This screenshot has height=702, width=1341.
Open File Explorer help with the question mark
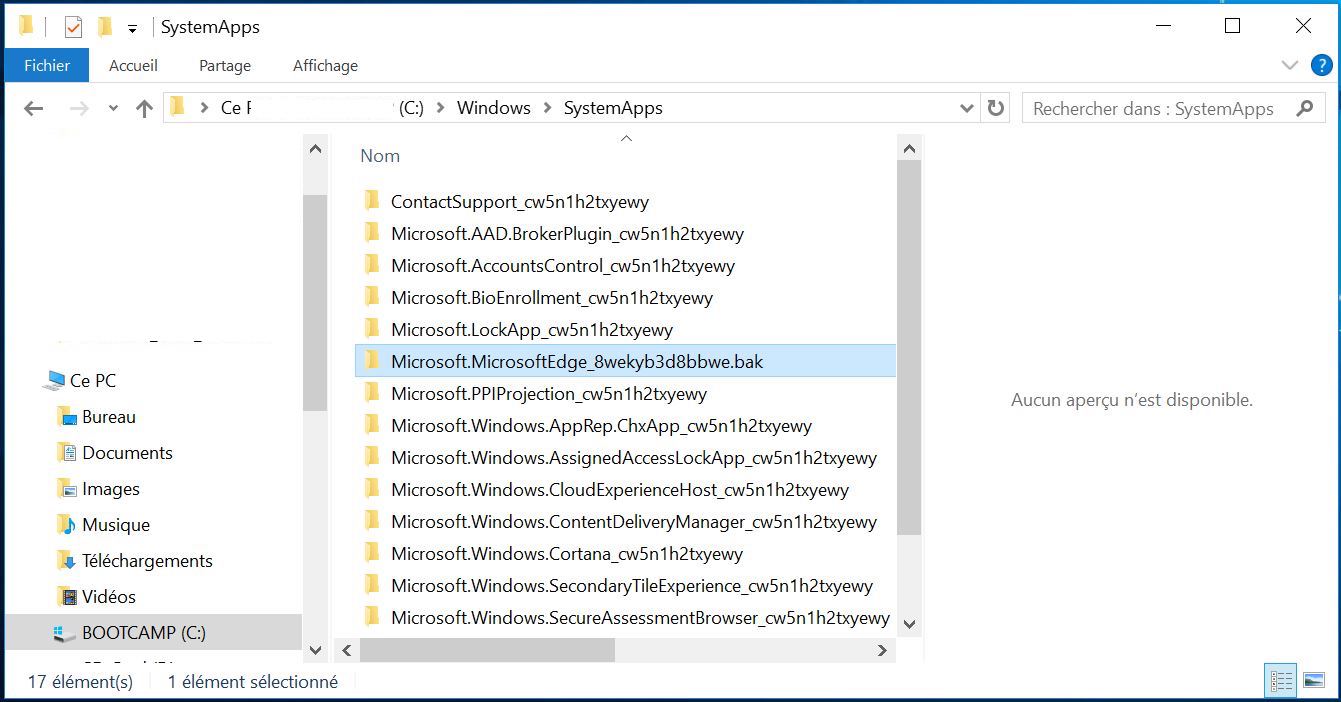[1322, 65]
